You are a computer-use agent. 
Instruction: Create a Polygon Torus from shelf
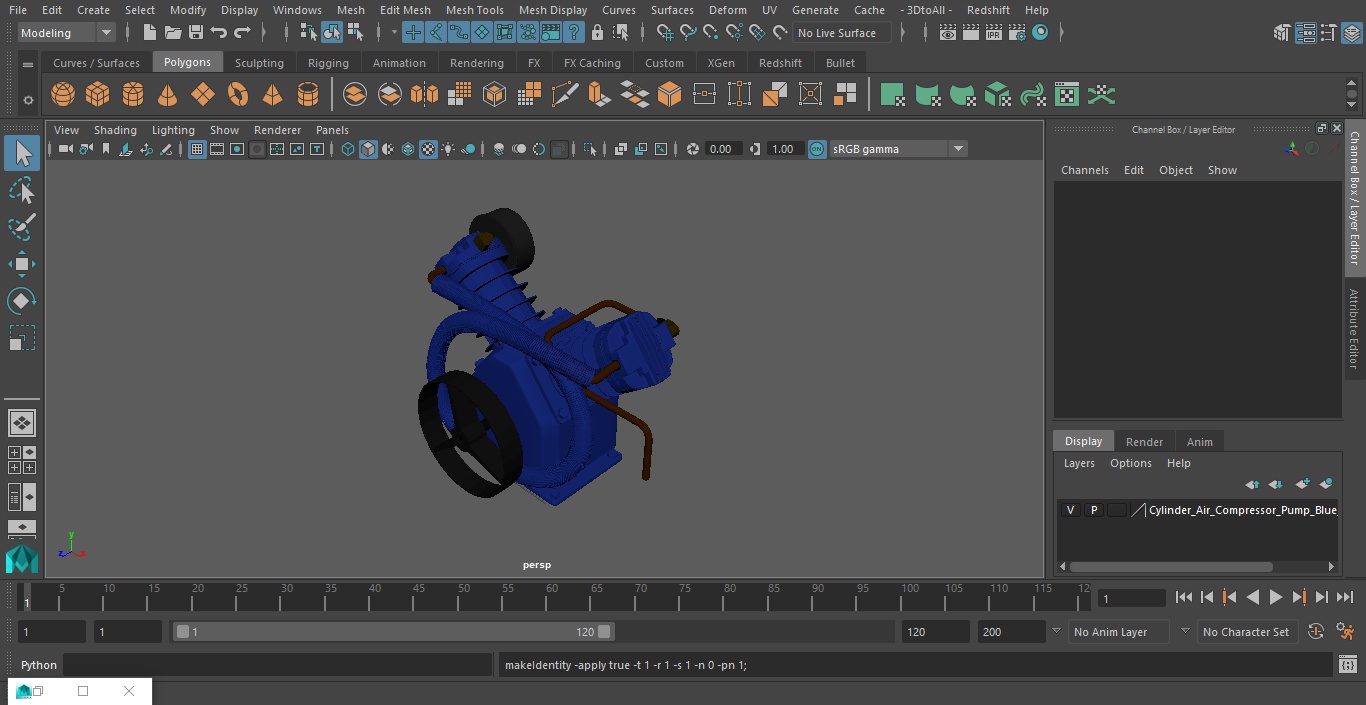[x=238, y=95]
